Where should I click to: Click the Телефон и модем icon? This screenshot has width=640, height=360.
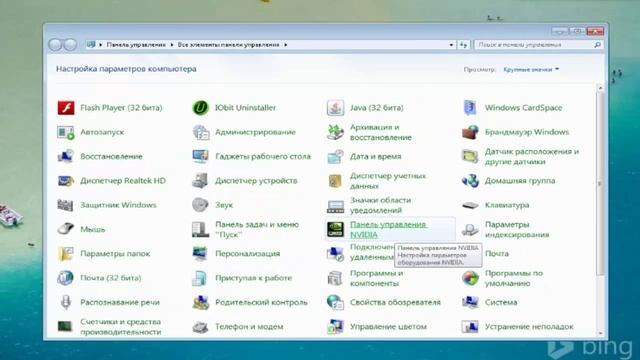[200, 327]
